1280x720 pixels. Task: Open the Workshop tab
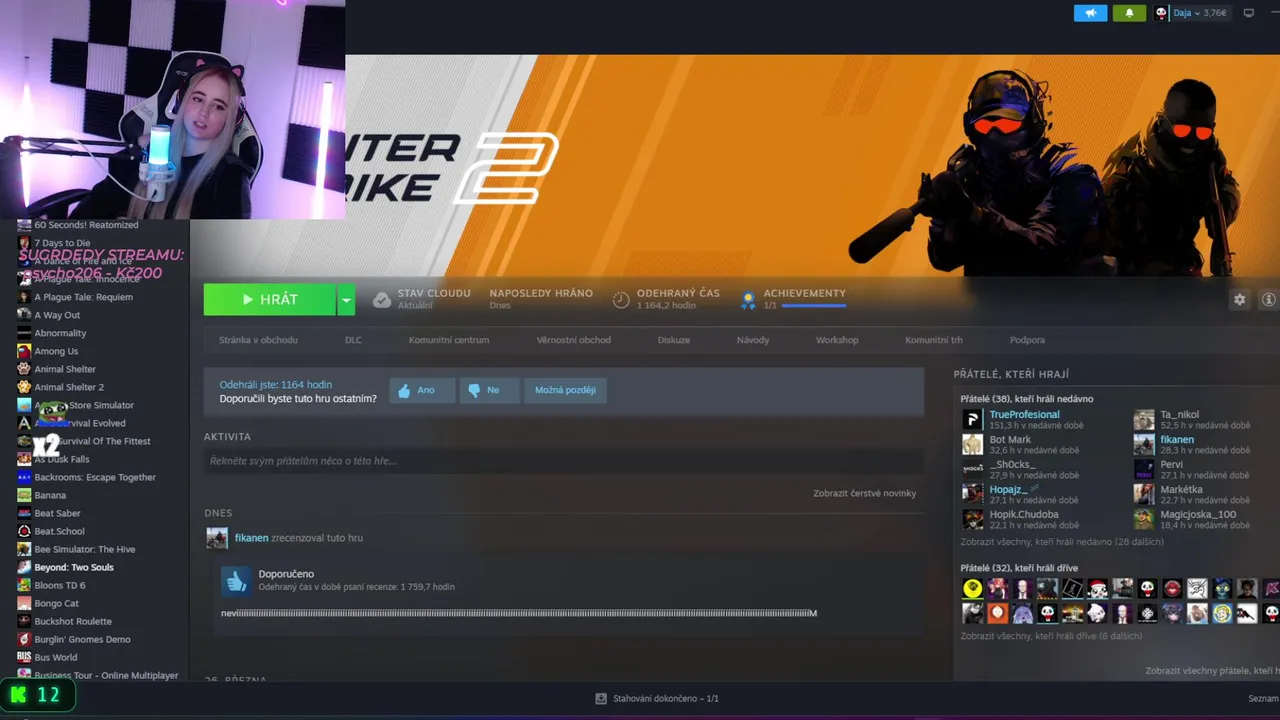pos(837,340)
